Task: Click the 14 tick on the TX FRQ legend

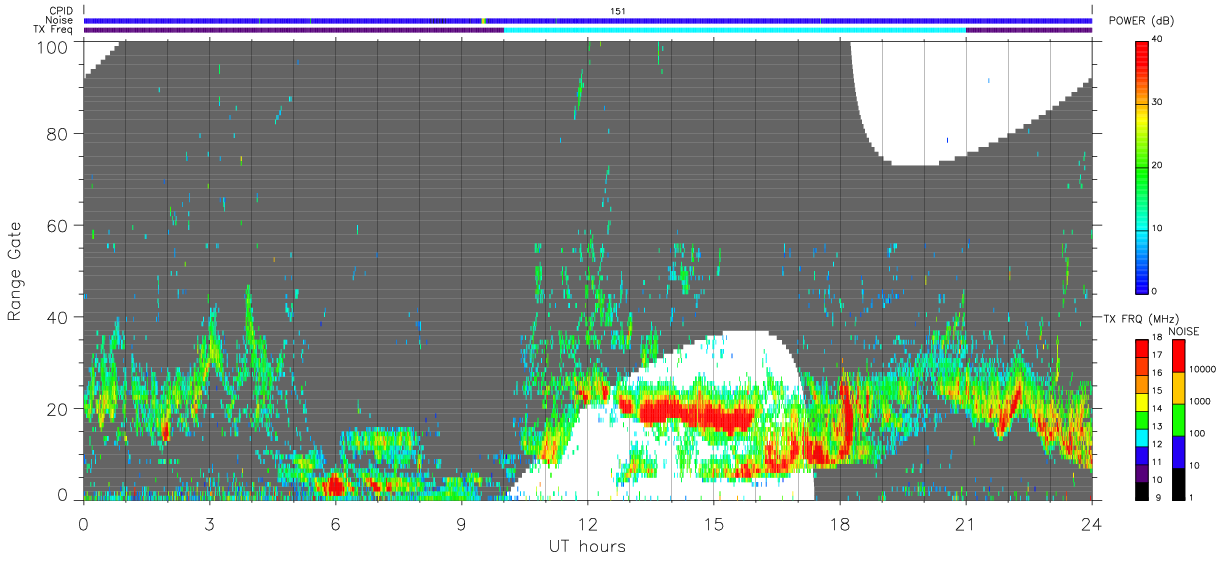Action: pyautogui.click(x=1158, y=409)
